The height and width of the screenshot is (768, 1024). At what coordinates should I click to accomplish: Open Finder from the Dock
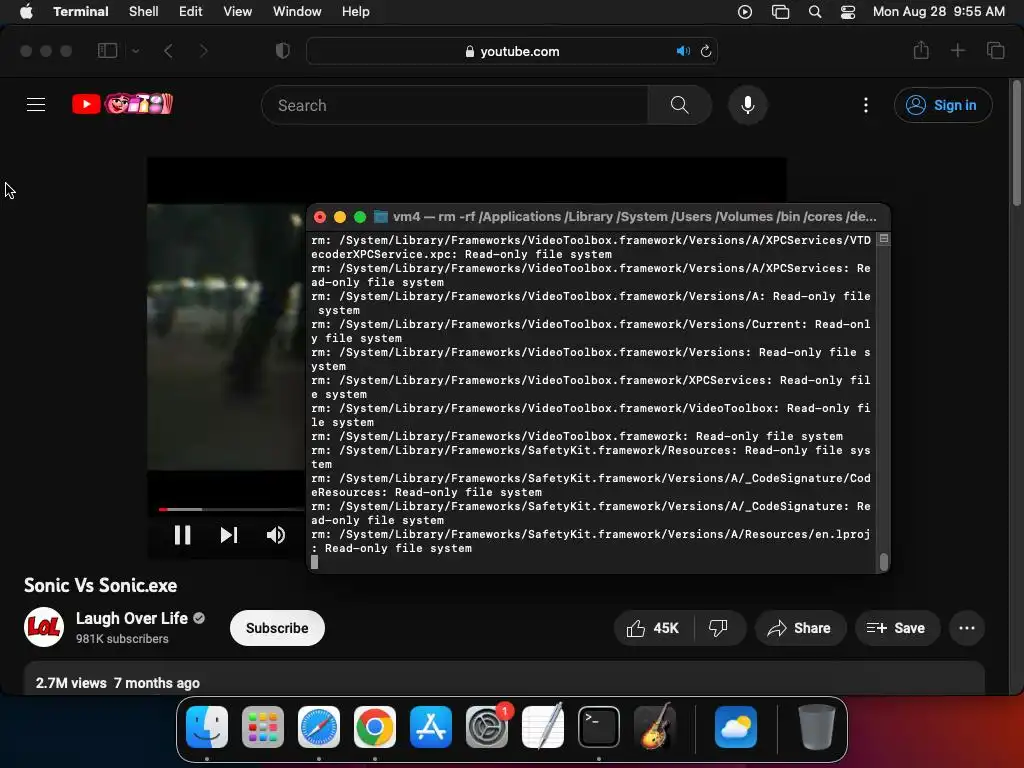coord(207,727)
